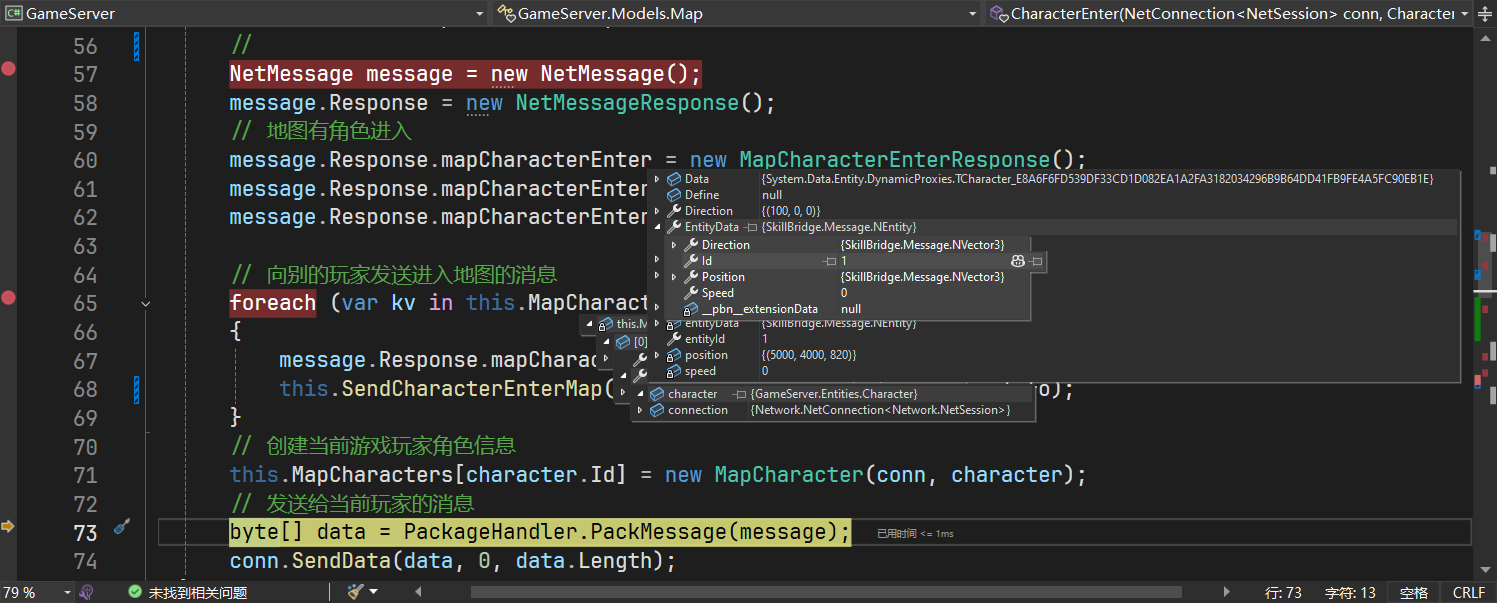1497x603 pixels.
Task: Open the GameServer project dropdown
Action: pos(479,14)
